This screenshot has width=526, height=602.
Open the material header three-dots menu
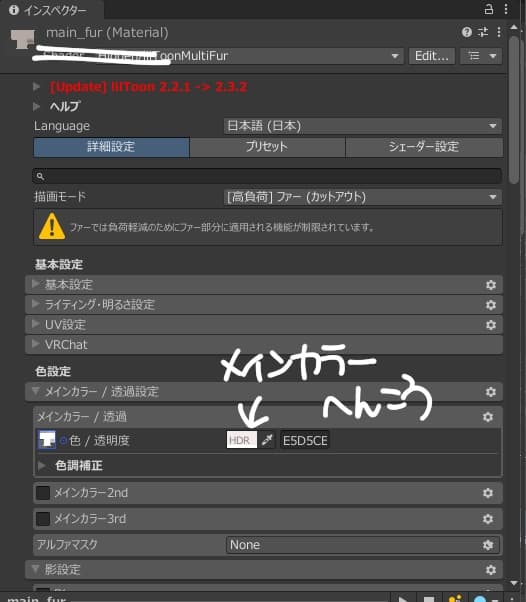[499, 32]
